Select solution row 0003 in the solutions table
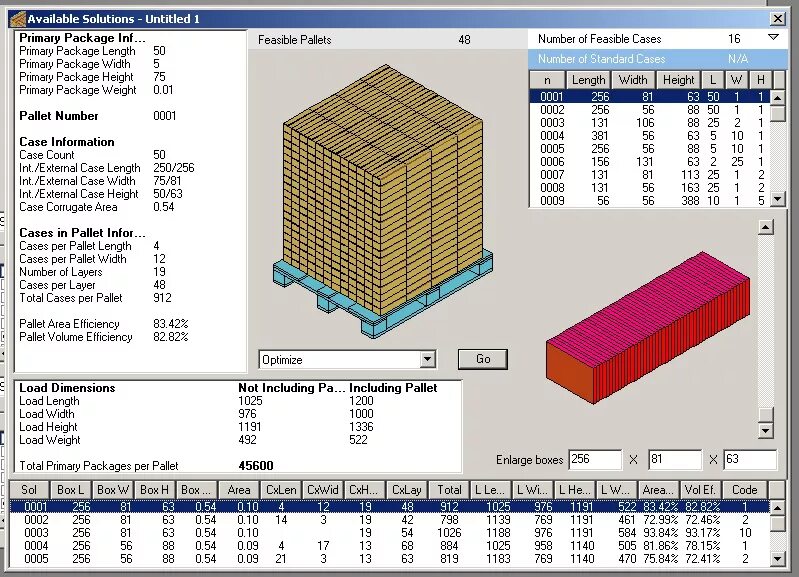 [389, 533]
